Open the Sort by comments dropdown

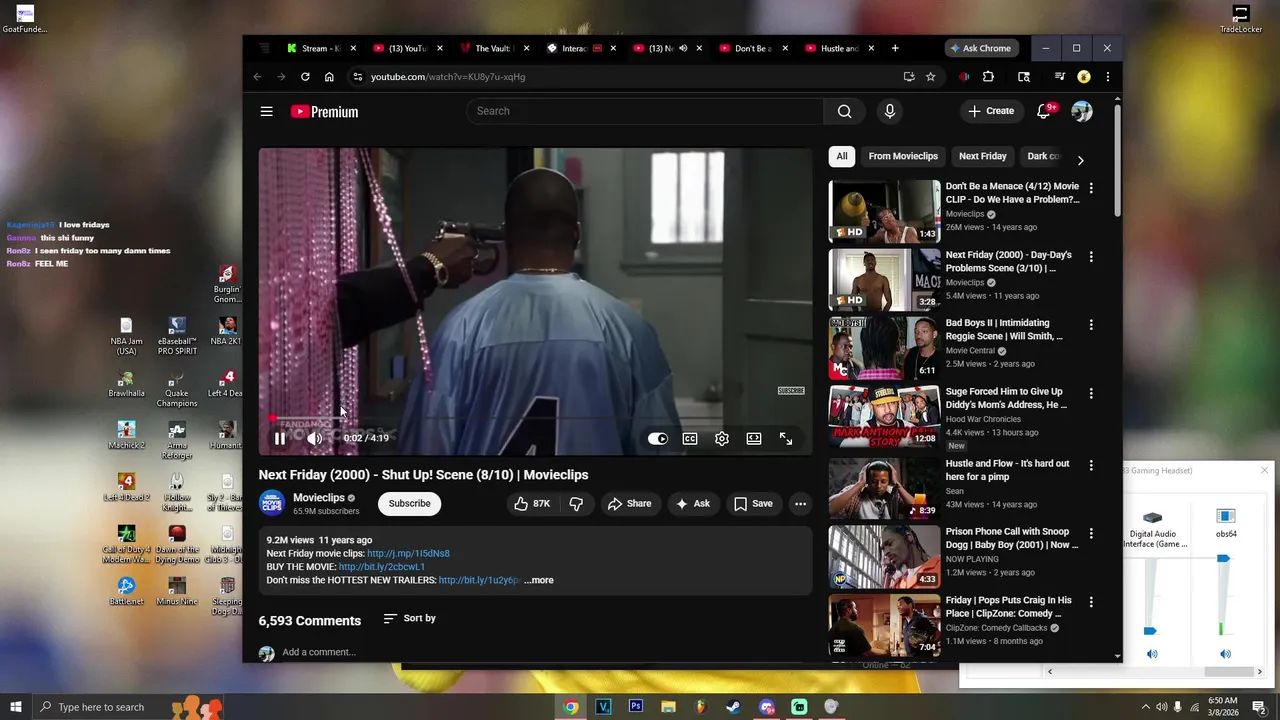coord(410,618)
